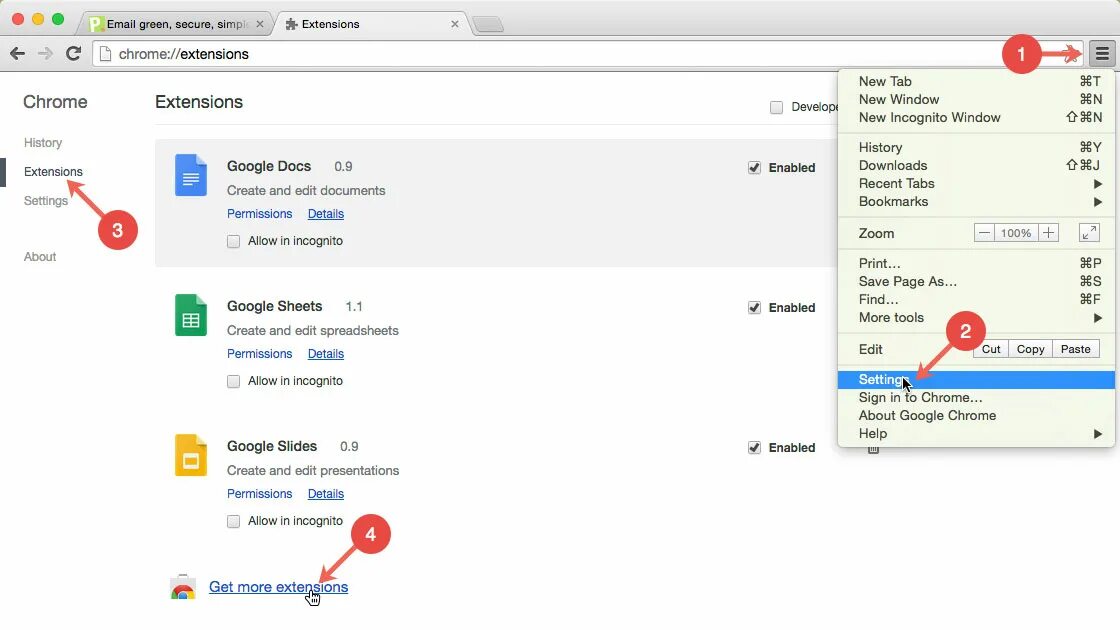1120x630 pixels.
Task: Open Google Sheets Permissions link
Action: pyautogui.click(x=259, y=354)
